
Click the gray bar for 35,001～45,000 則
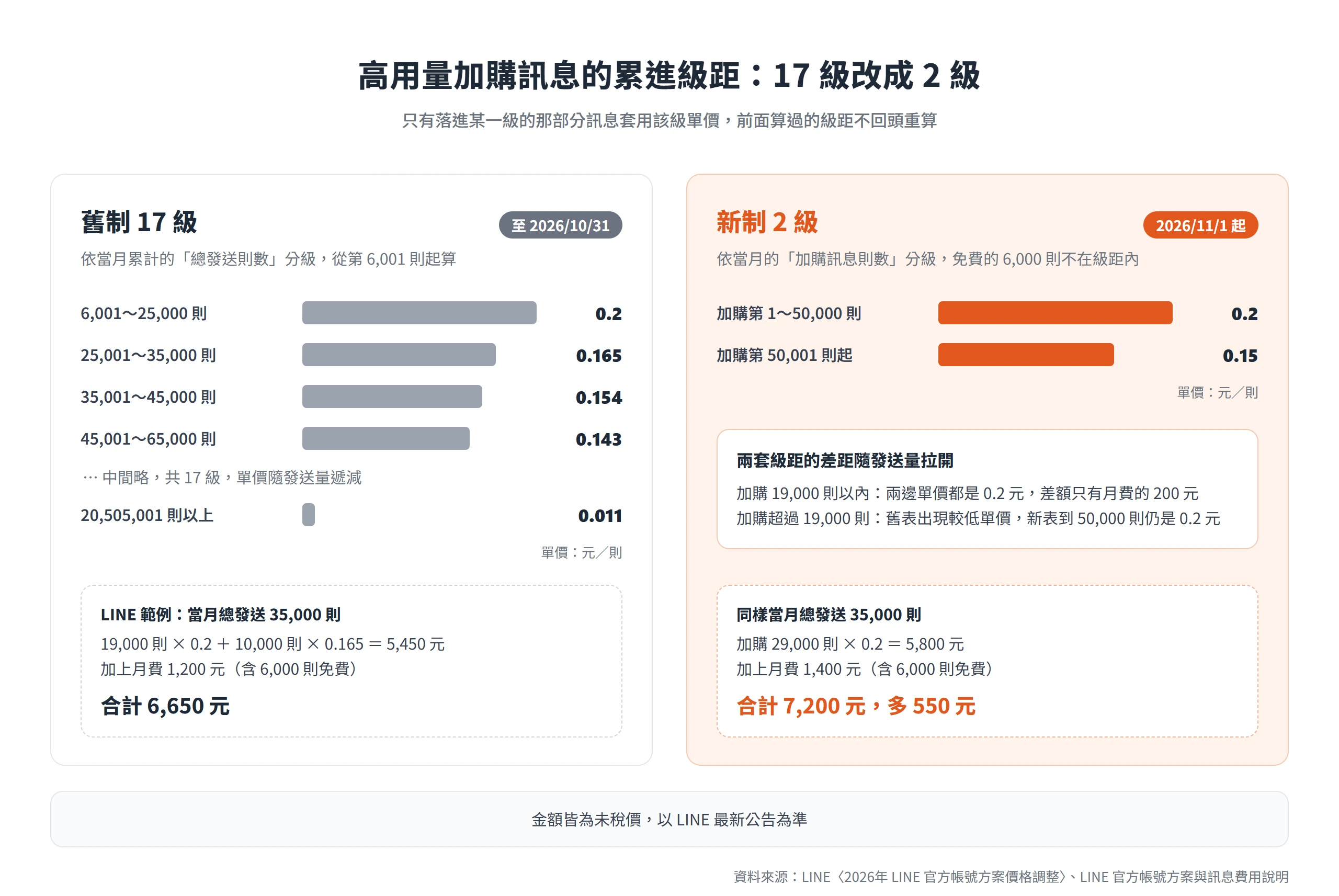(392, 396)
